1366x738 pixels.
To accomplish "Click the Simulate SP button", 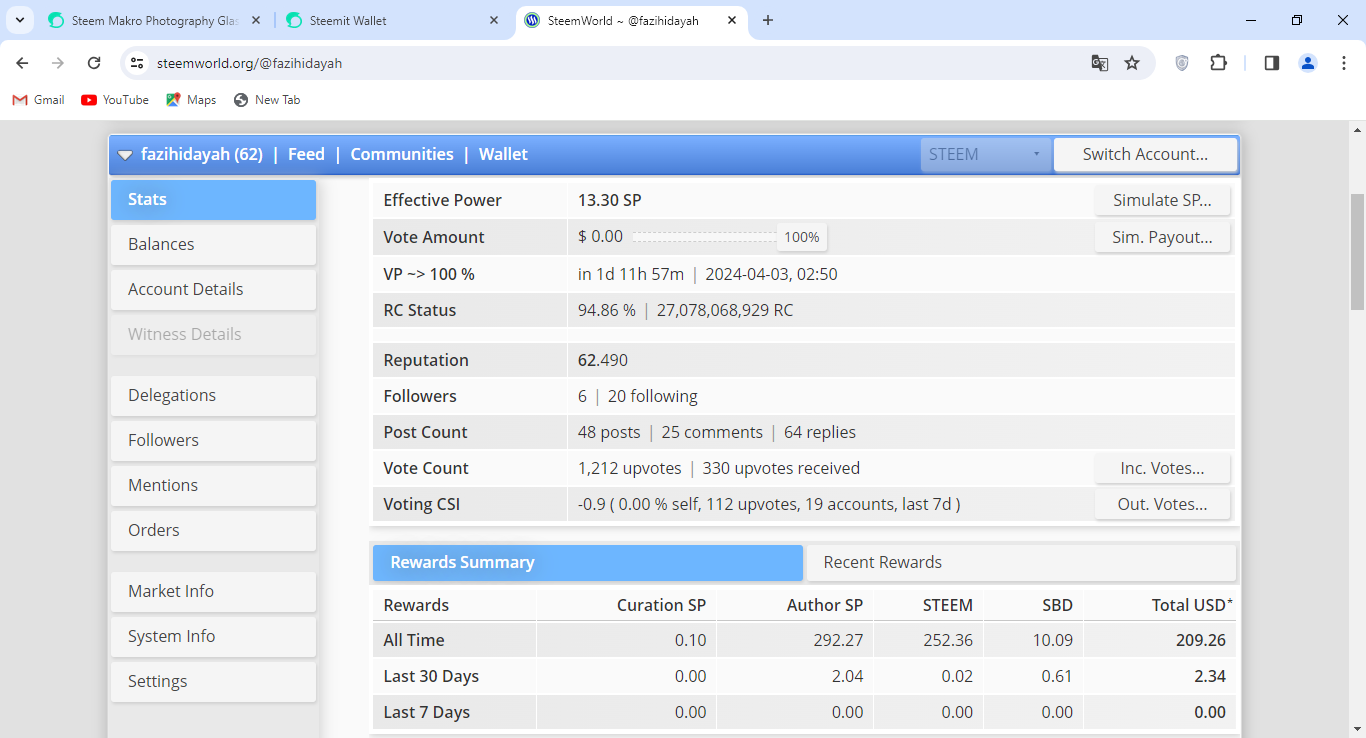I will (x=1162, y=200).
